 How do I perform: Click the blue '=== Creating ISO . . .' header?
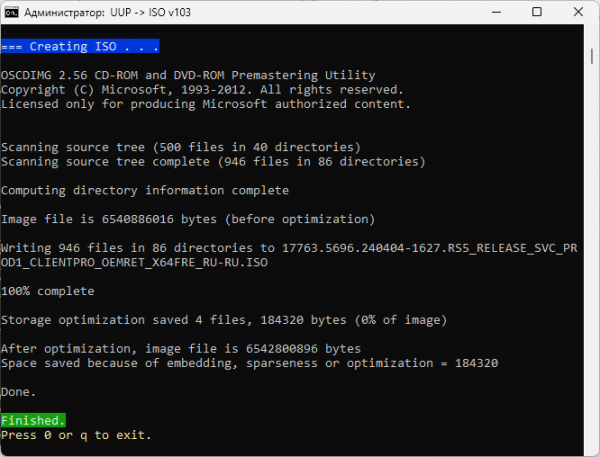click(x=80, y=46)
